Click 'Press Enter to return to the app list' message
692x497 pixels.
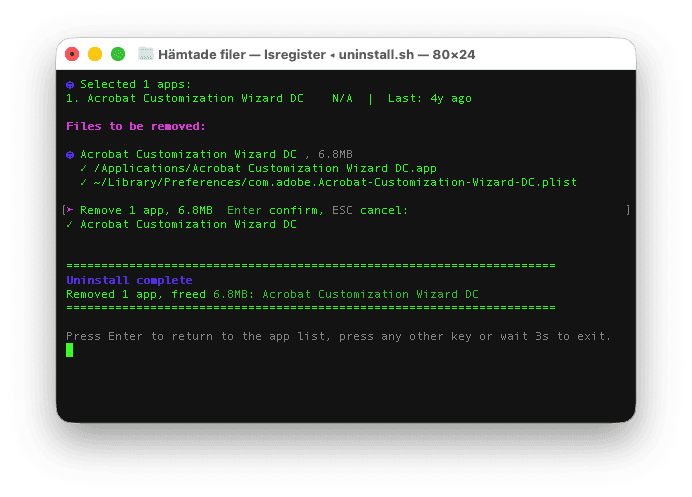(338, 336)
